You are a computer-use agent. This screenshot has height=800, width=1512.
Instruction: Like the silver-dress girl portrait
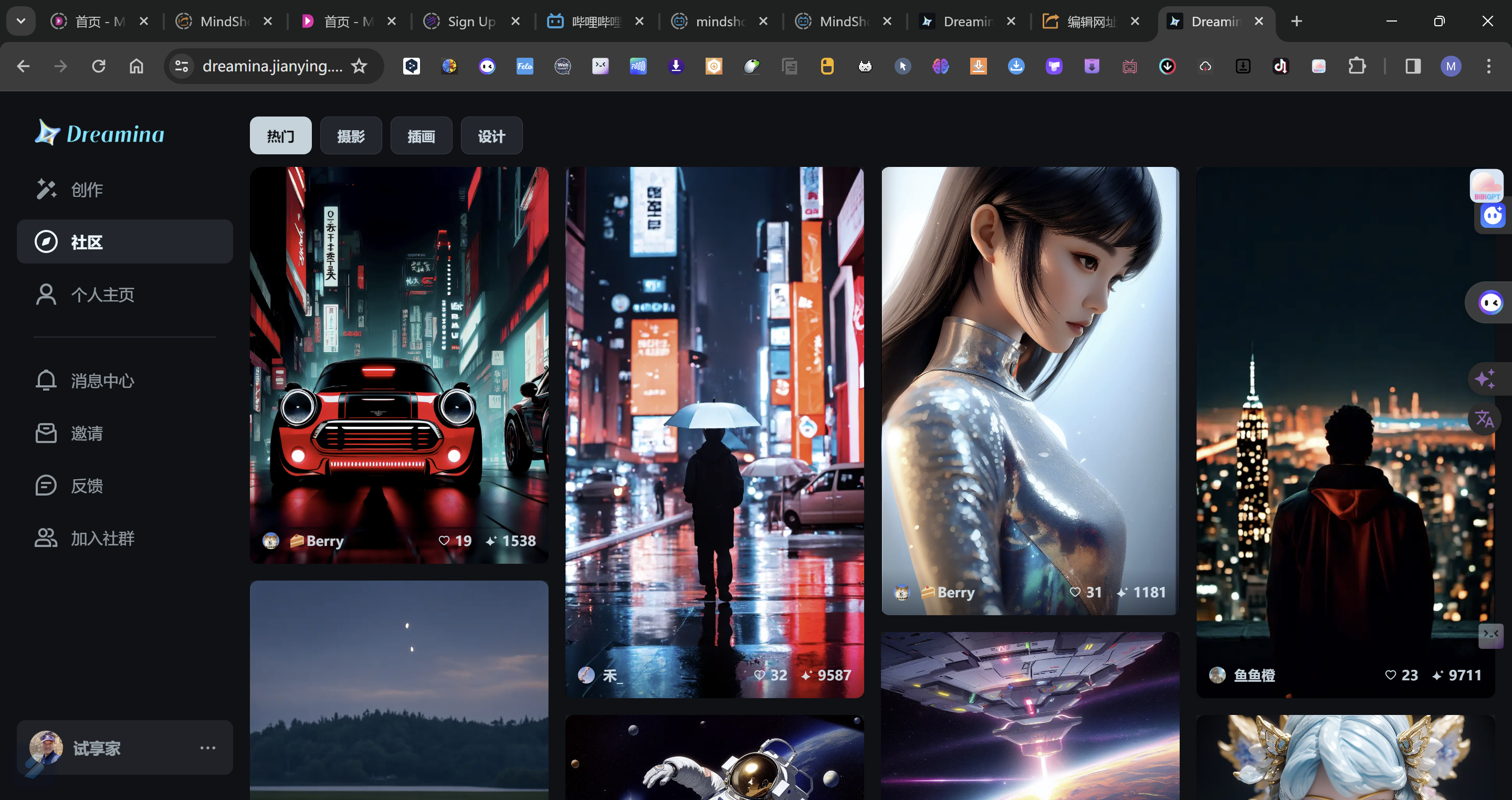click(x=1075, y=592)
